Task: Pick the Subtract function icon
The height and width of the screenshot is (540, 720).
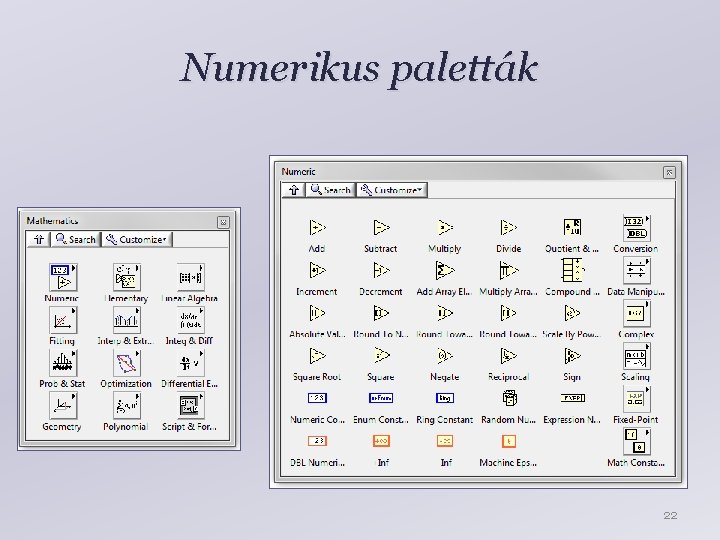Action: coord(381,227)
